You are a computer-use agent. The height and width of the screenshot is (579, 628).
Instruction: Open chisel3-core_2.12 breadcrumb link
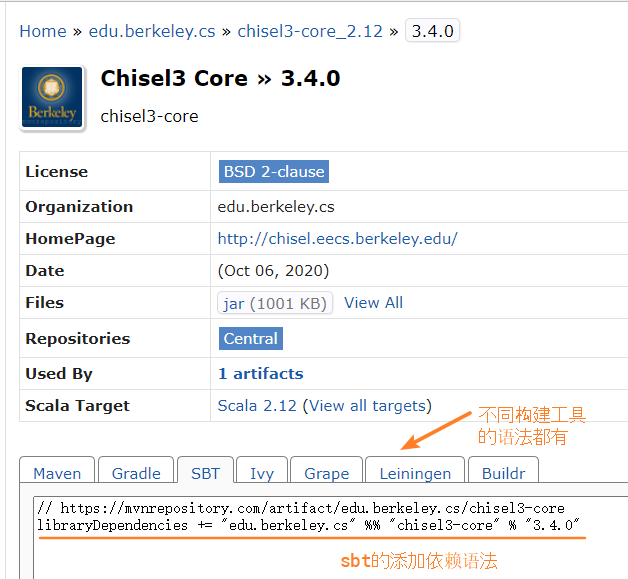pyautogui.click(x=310, y=31)
